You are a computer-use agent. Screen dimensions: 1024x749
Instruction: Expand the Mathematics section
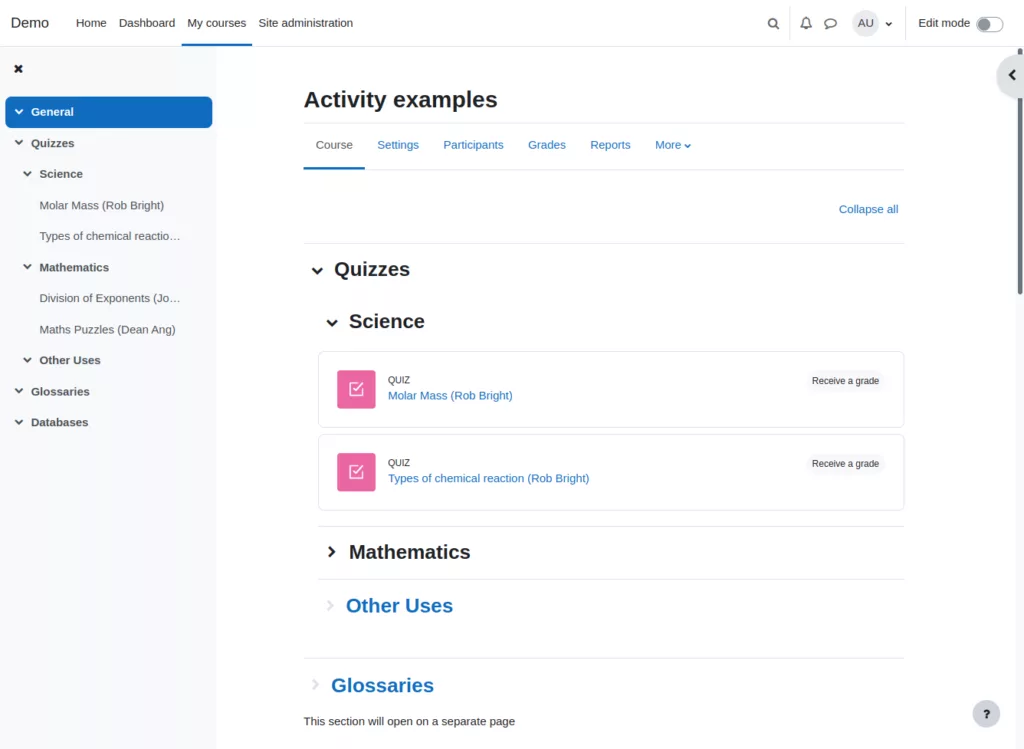pyautogui.click(x=332, y=552)
